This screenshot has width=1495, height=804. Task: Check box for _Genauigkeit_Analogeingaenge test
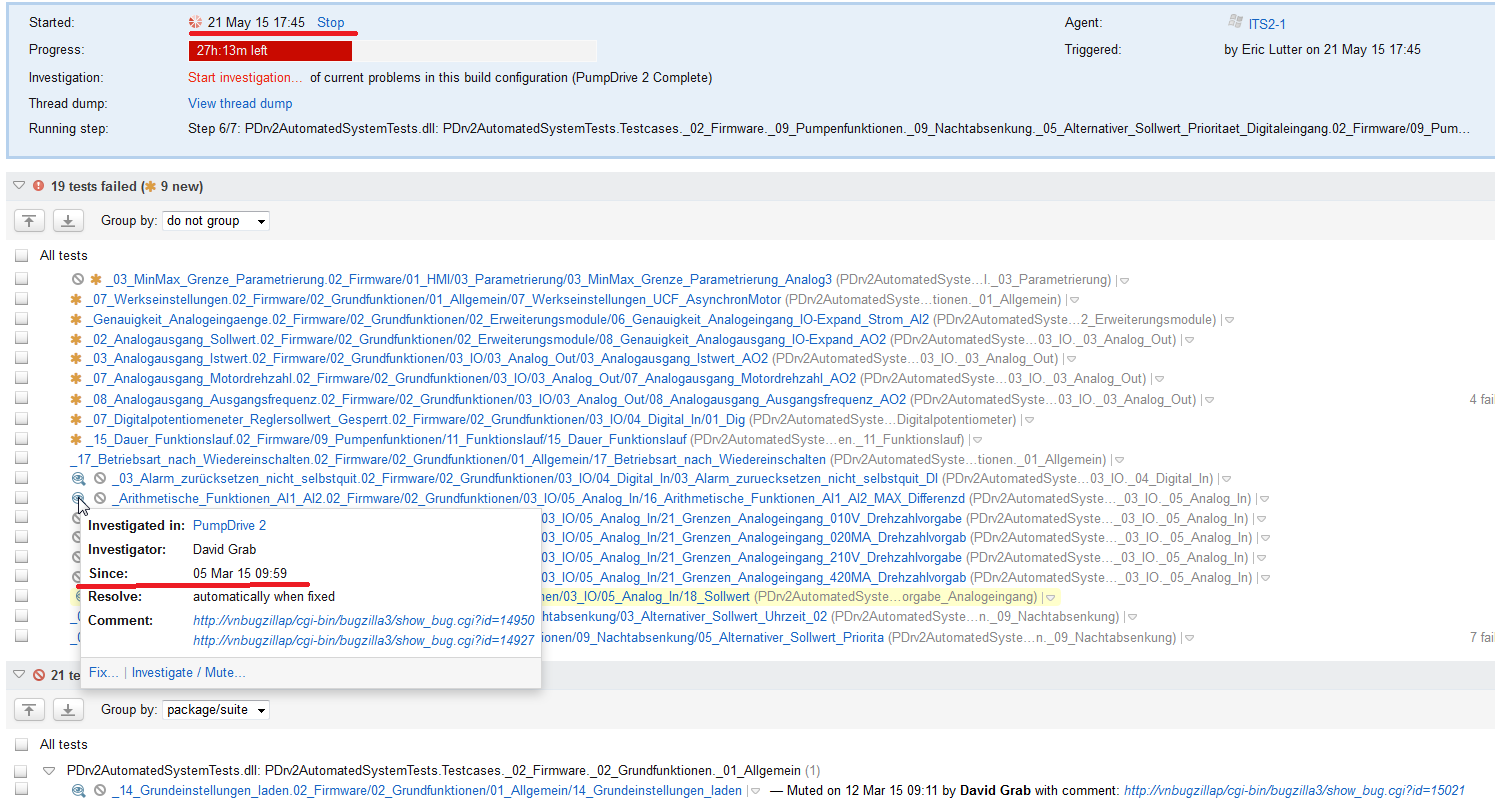(22, 319)
